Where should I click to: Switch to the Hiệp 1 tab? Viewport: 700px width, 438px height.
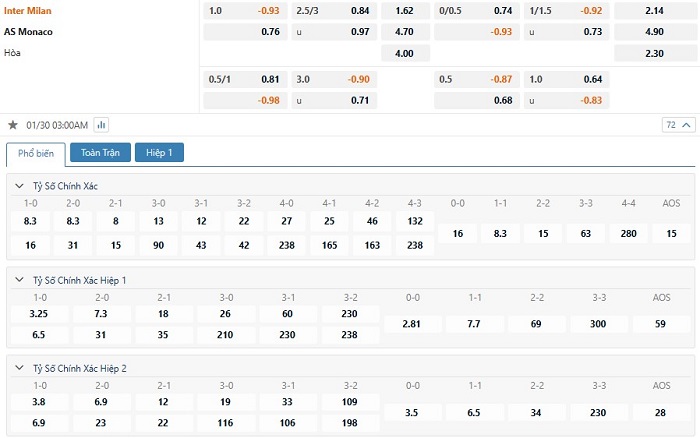point(159,153)
